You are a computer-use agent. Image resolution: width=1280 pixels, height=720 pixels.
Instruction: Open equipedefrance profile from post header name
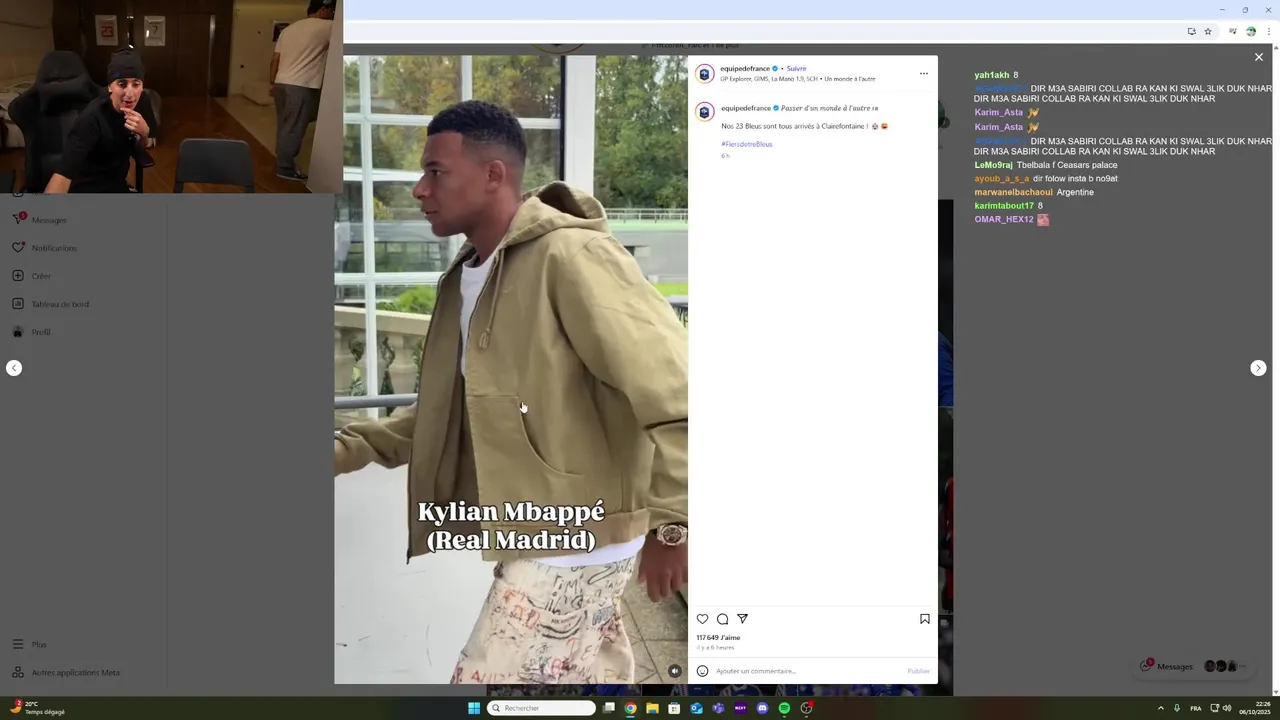tap(745, 69)
